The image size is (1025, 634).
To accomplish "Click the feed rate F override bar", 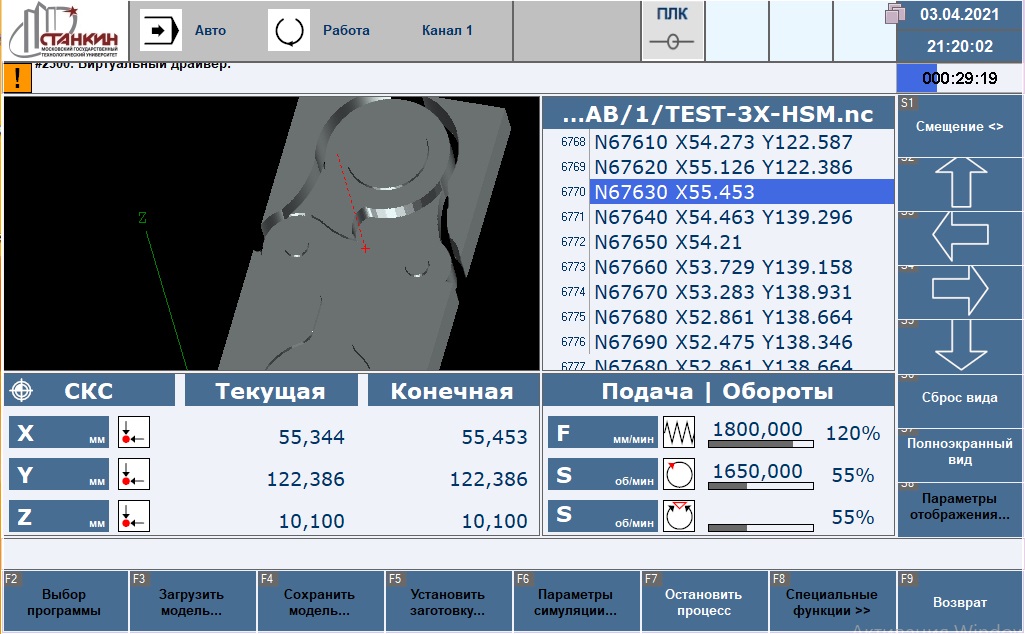I will [x=757, y=443].
